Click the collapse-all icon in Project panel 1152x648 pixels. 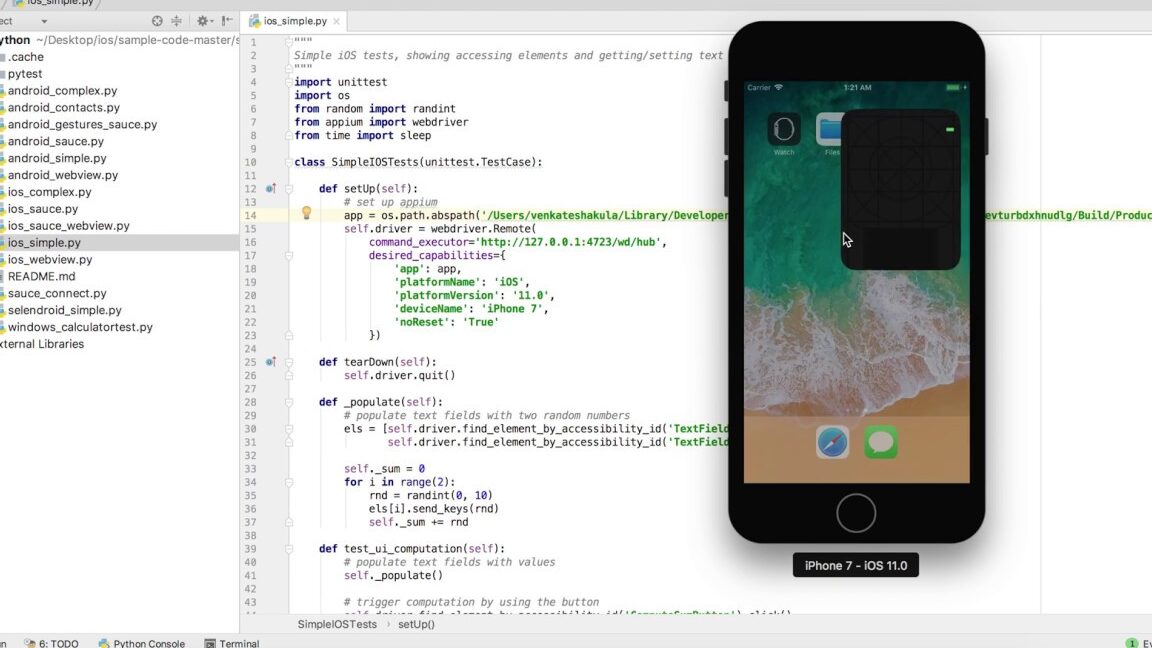(176, 21)
